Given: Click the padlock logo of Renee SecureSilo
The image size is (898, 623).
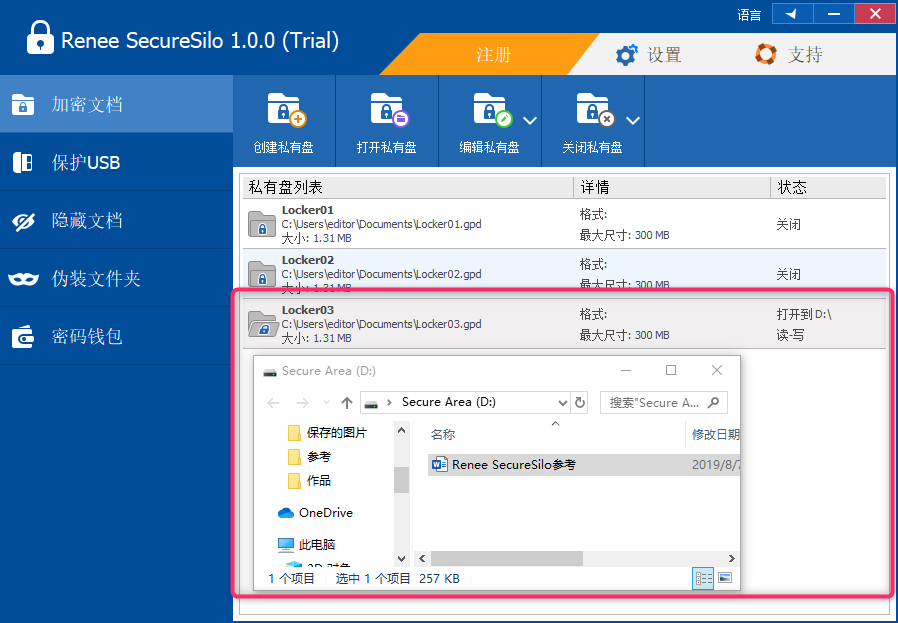Looking at the screenshot, I should pos(40,38).
